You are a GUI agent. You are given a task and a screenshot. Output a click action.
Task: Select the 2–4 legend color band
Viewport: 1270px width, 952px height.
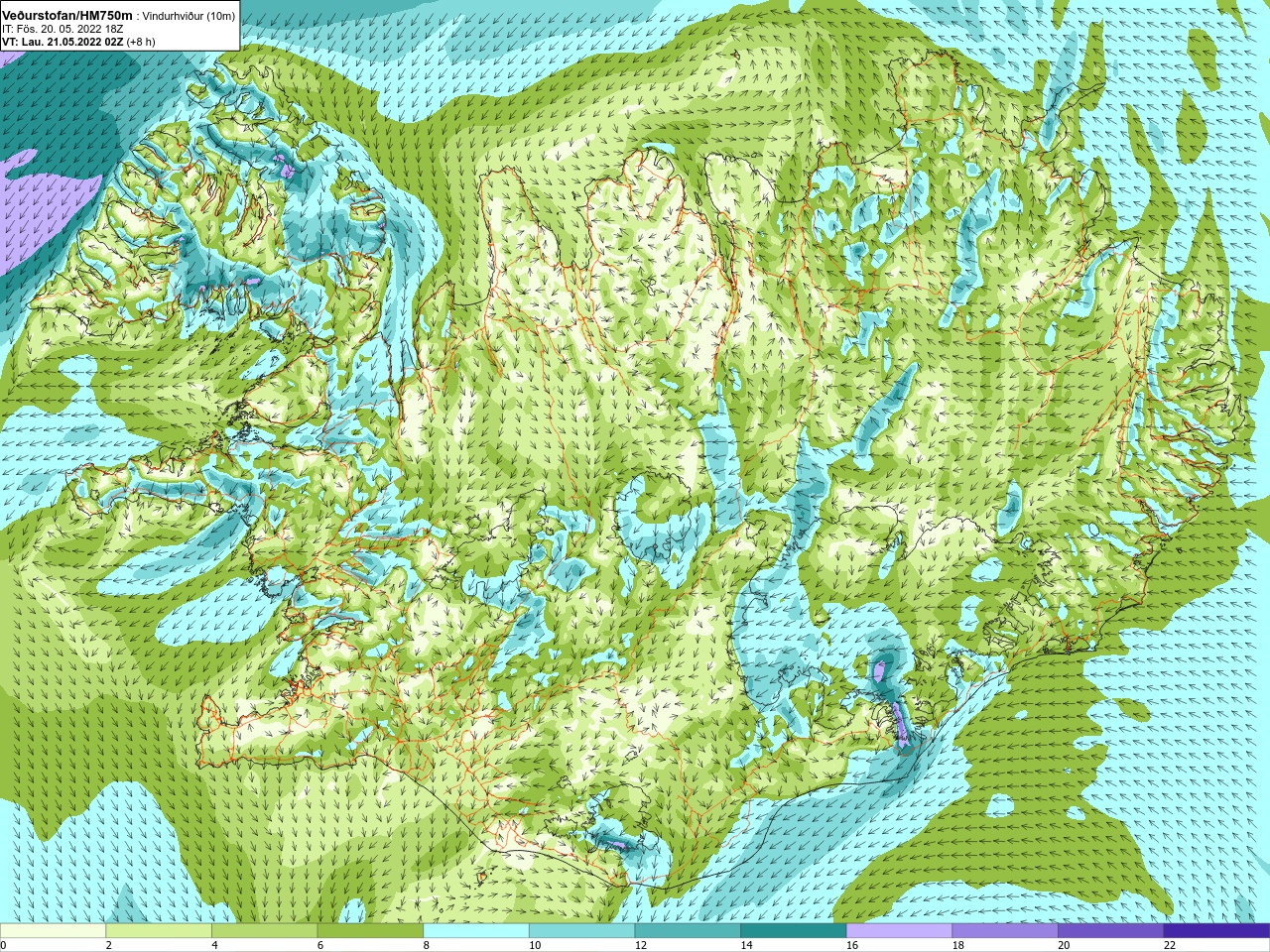[x=159, y=931]
